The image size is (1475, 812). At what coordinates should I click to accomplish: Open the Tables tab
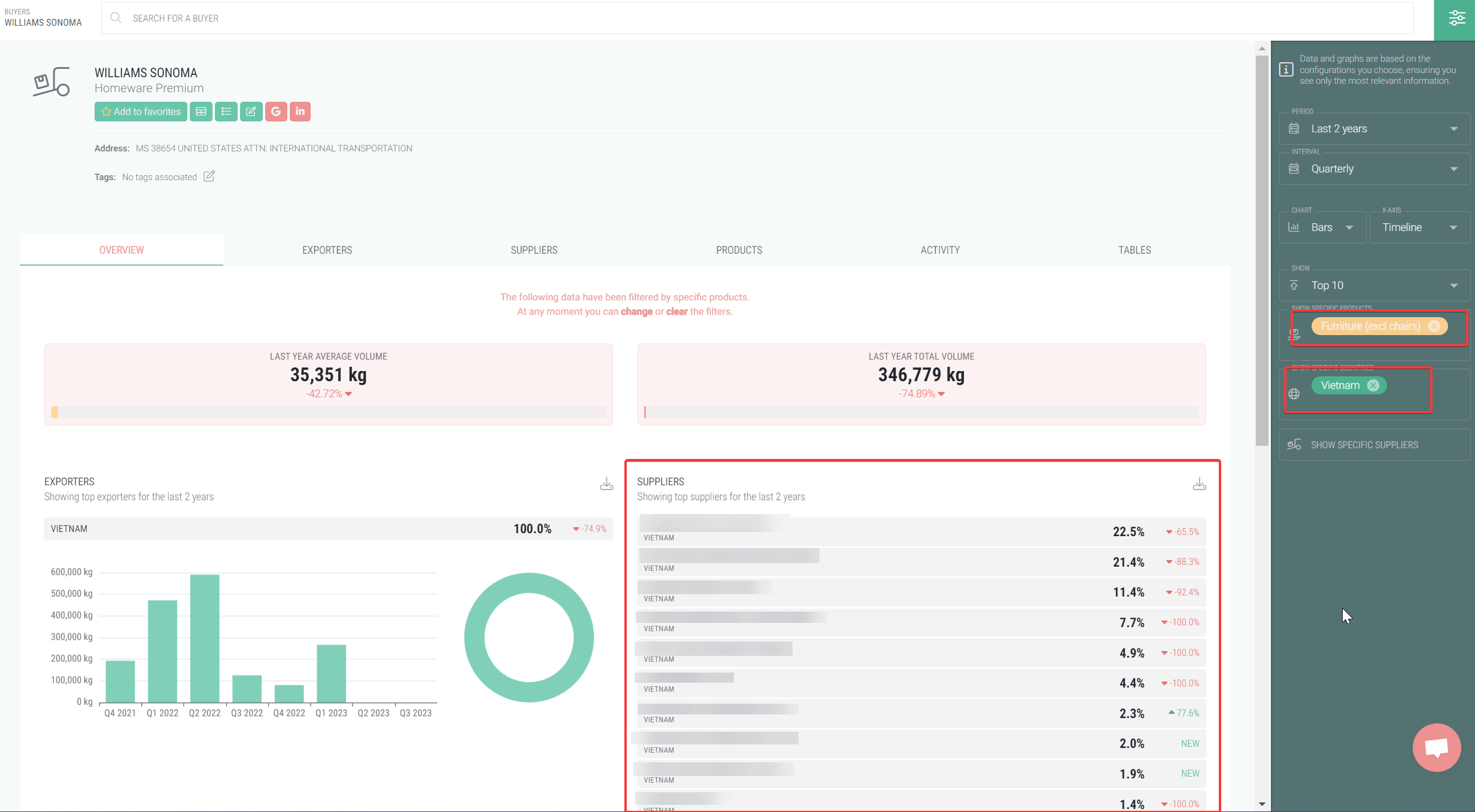tap(1134, 250)
